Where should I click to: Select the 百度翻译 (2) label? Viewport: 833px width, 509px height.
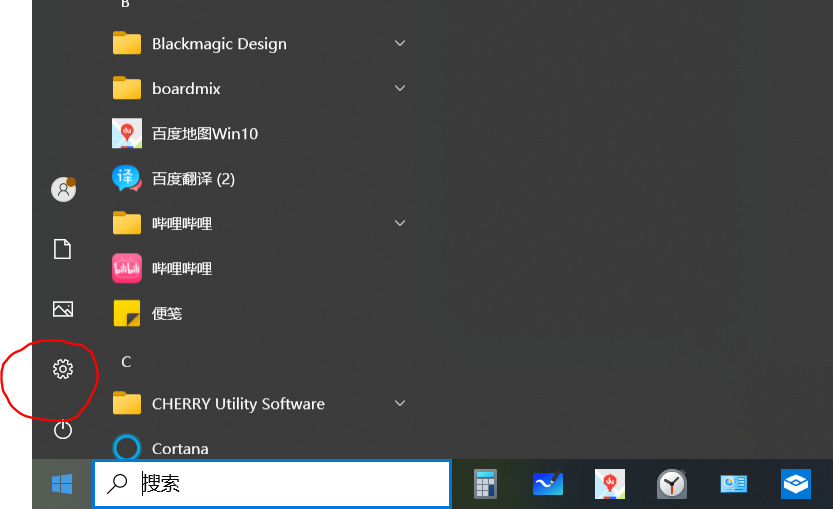(x=193, y=179)
